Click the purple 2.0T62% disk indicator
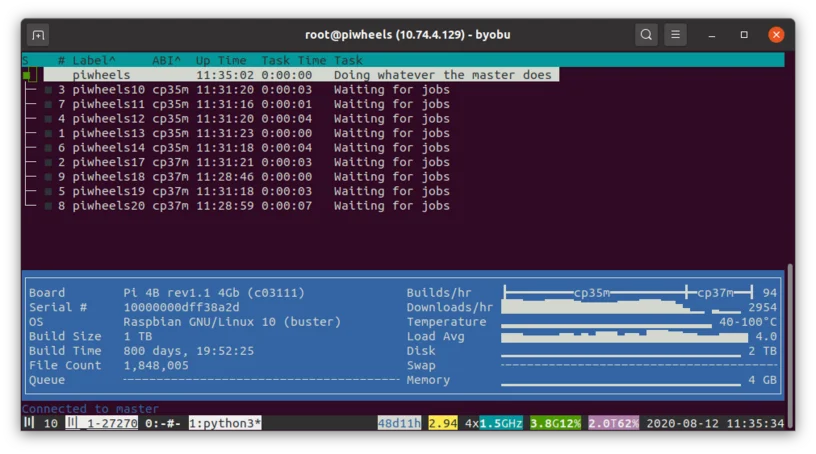Viewport: 816px width, 454px height. pos(614,423)
